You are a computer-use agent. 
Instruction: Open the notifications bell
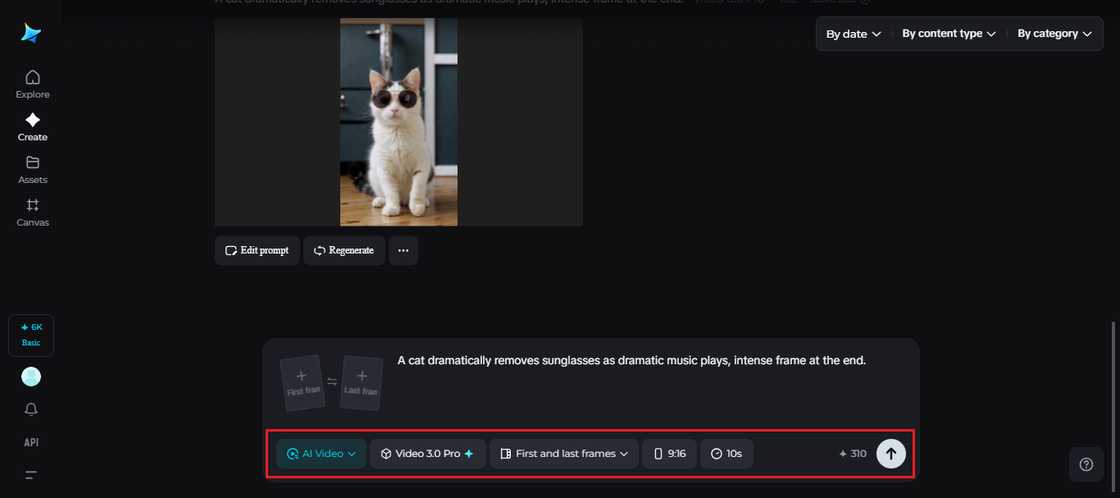tap(31, 409)
